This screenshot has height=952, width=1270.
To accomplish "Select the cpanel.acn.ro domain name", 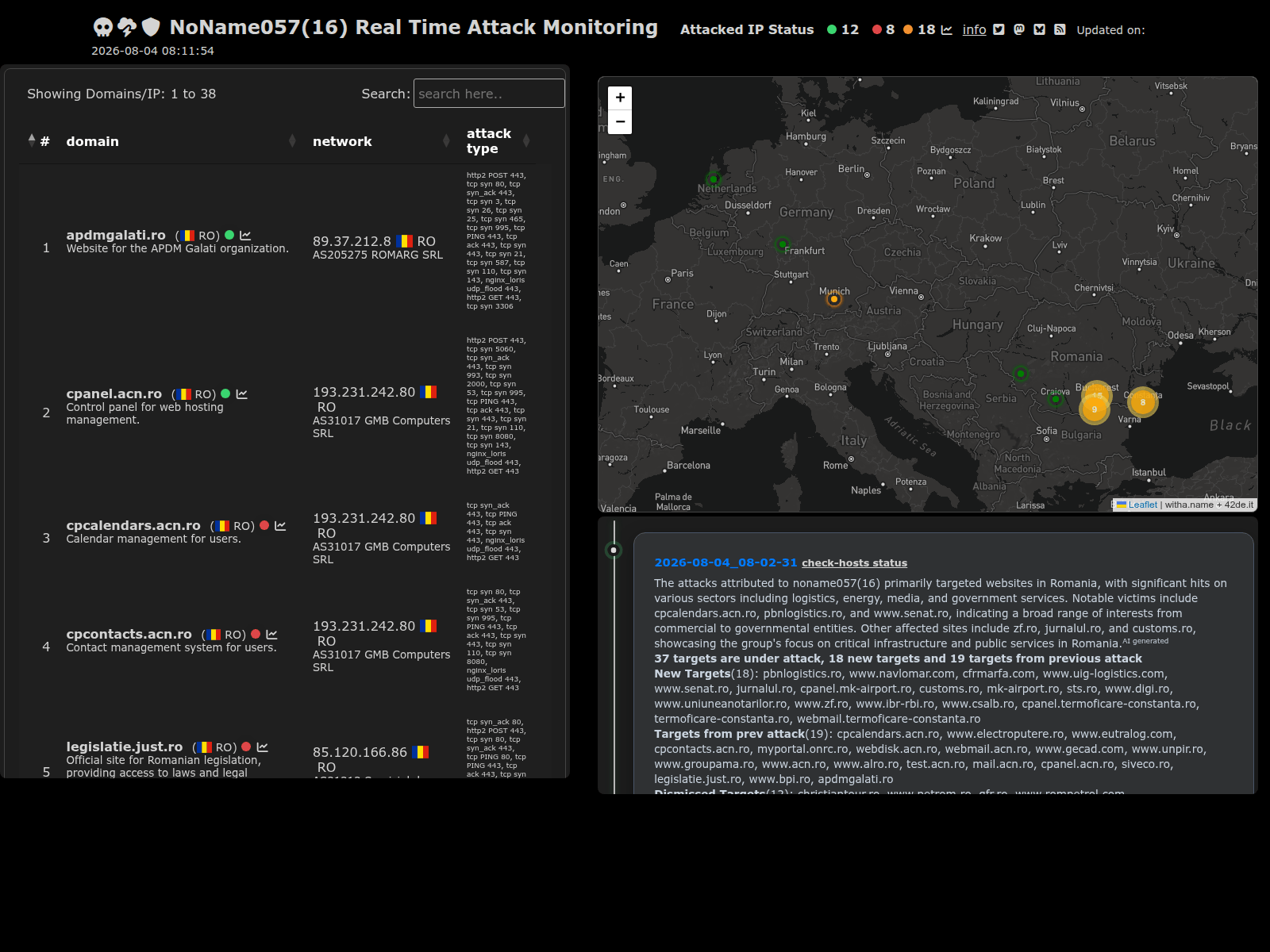I will tap(114, 393).
